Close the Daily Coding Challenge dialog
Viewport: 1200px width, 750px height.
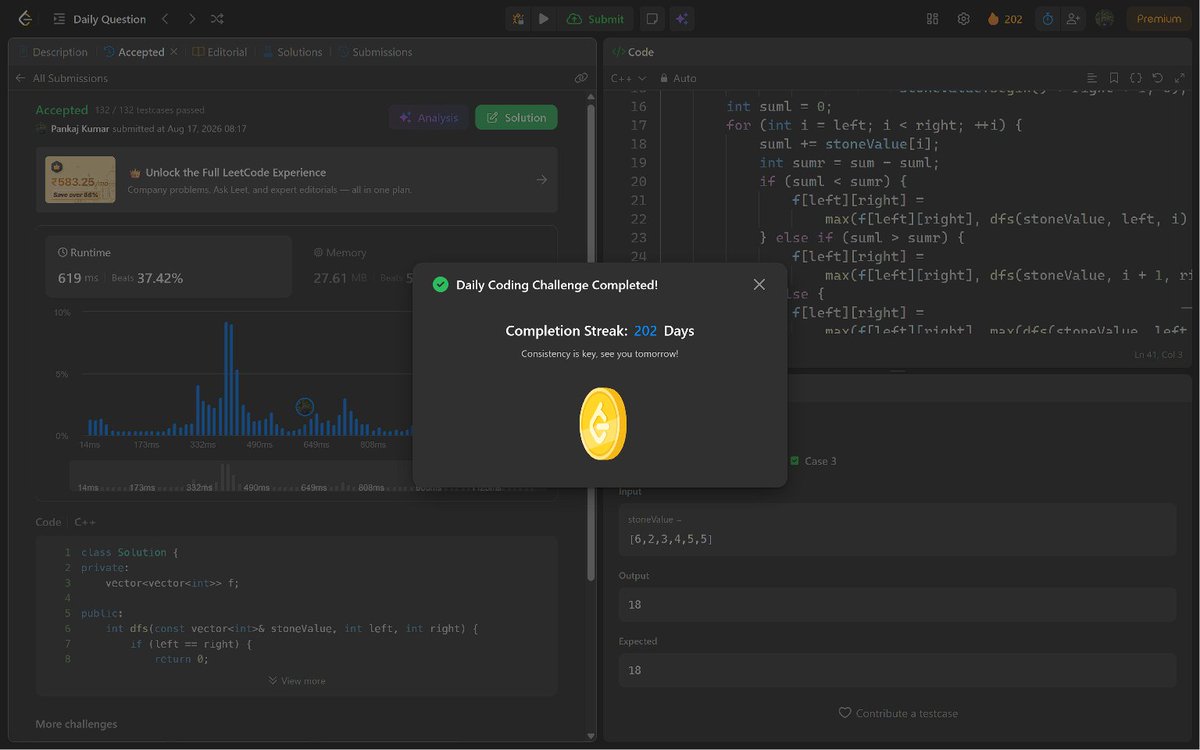[759, 285]
